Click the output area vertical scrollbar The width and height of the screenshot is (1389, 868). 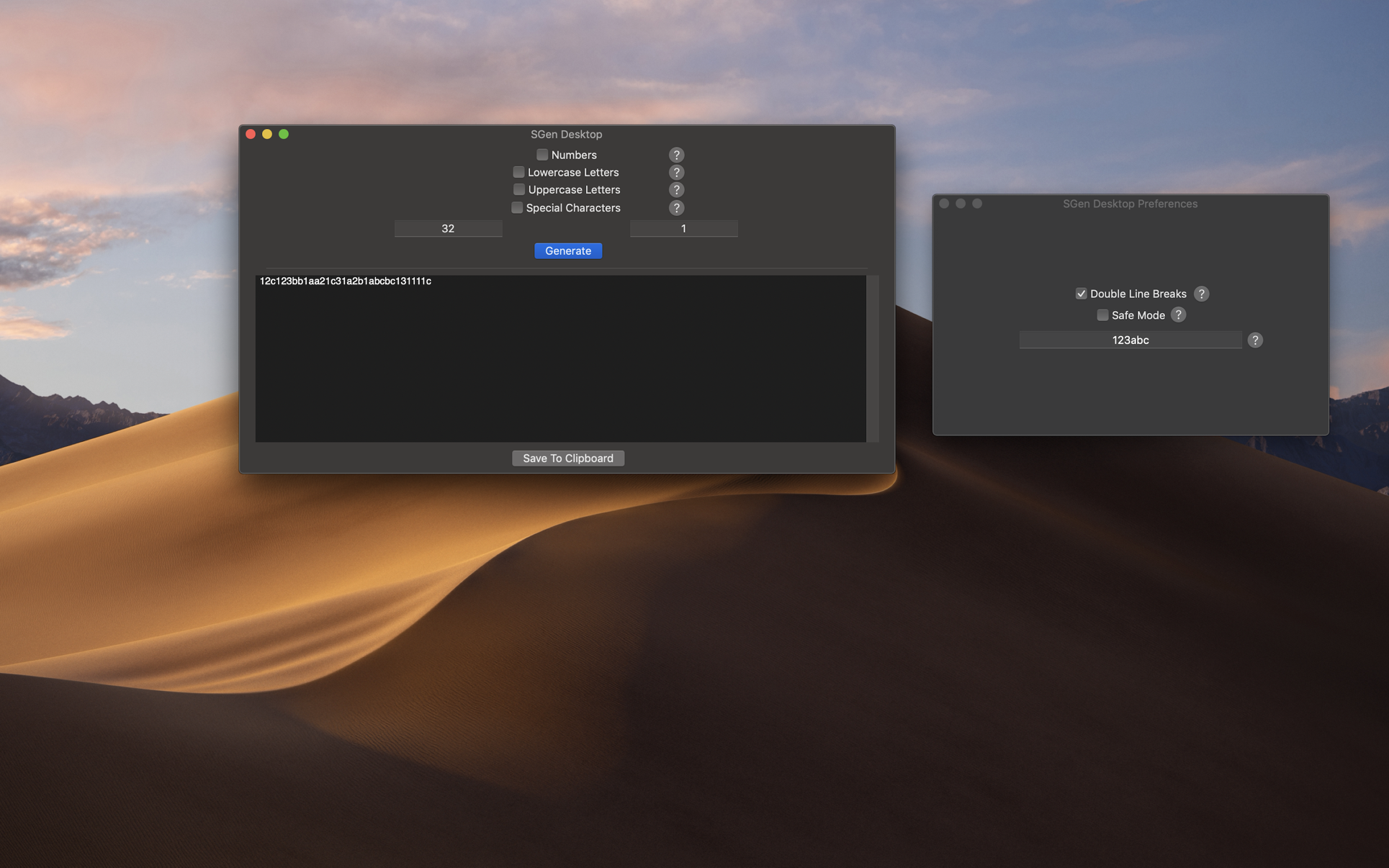[x=873, y=358]
